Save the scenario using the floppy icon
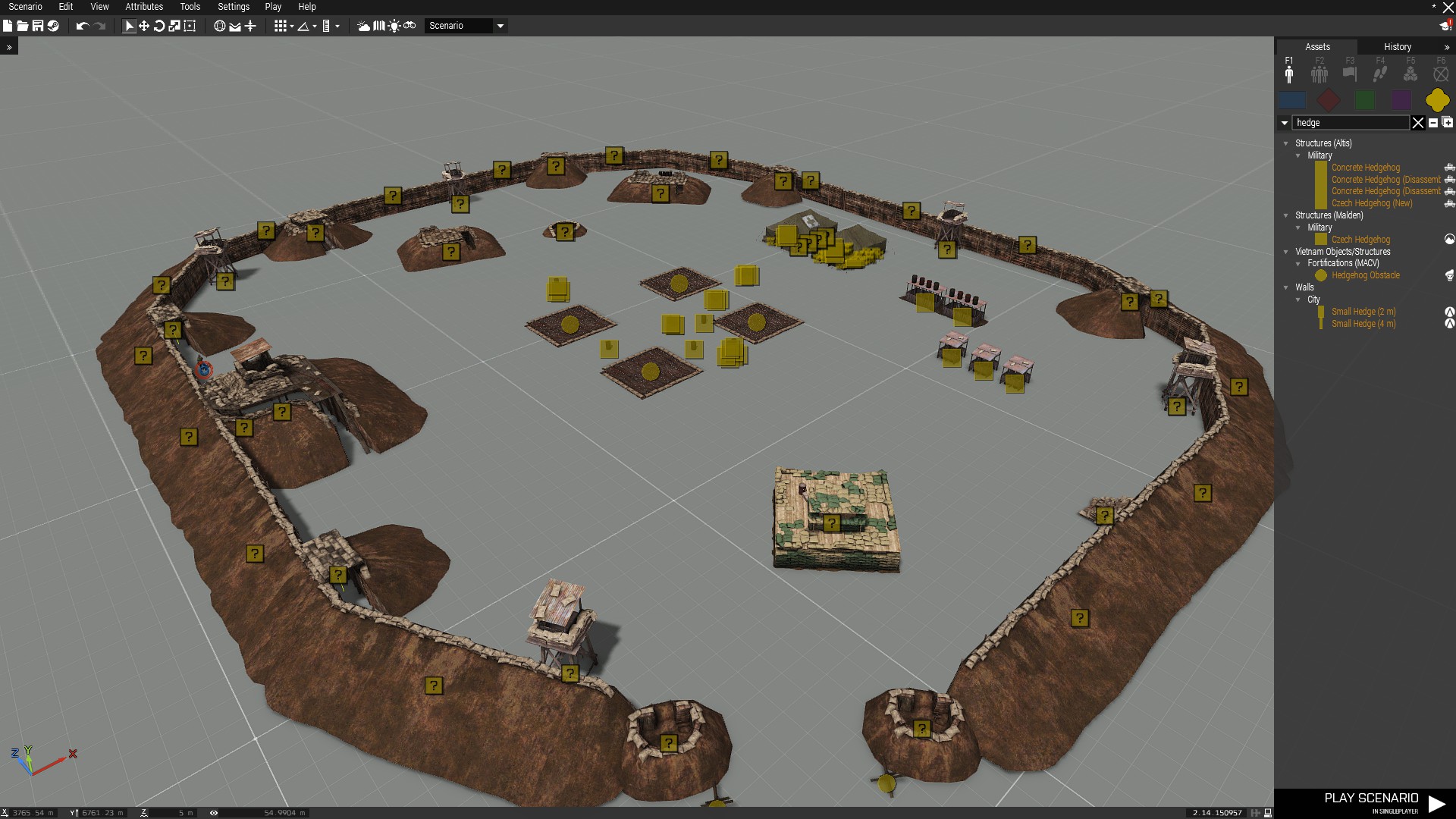1456x819 pixels. click(38, 26)
